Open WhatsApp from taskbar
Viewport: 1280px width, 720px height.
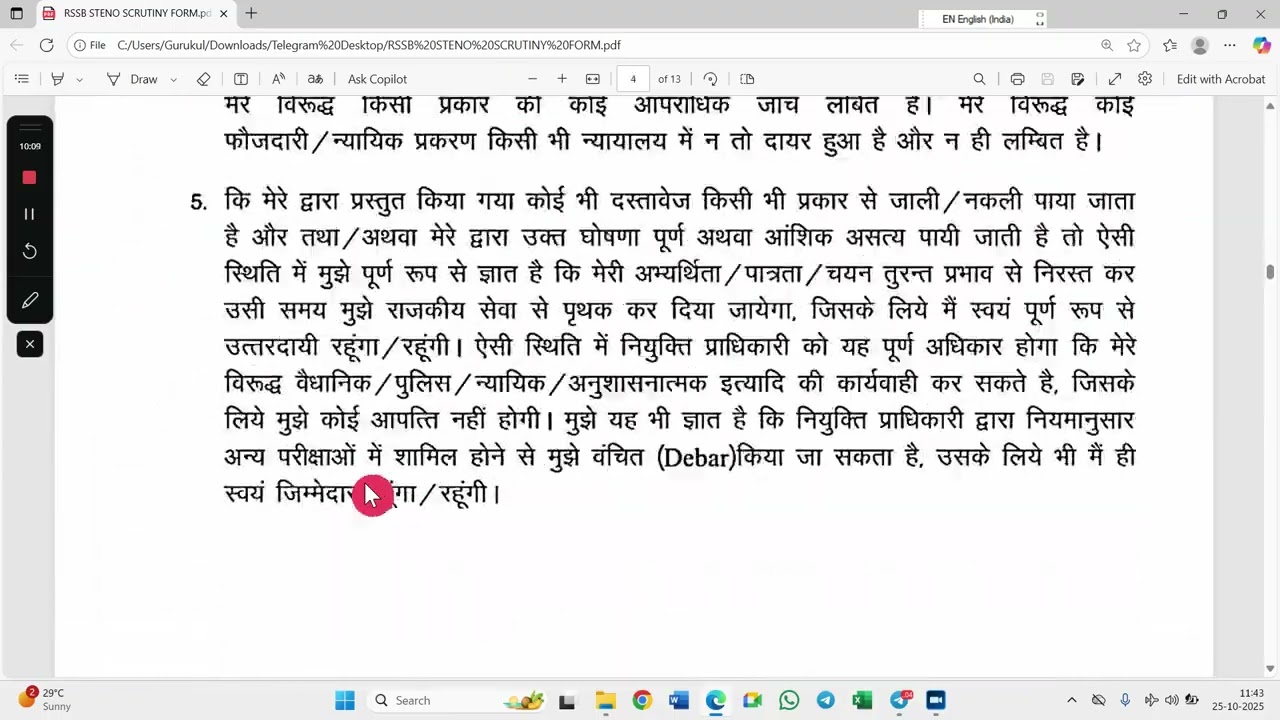click(x=789, y=700)
